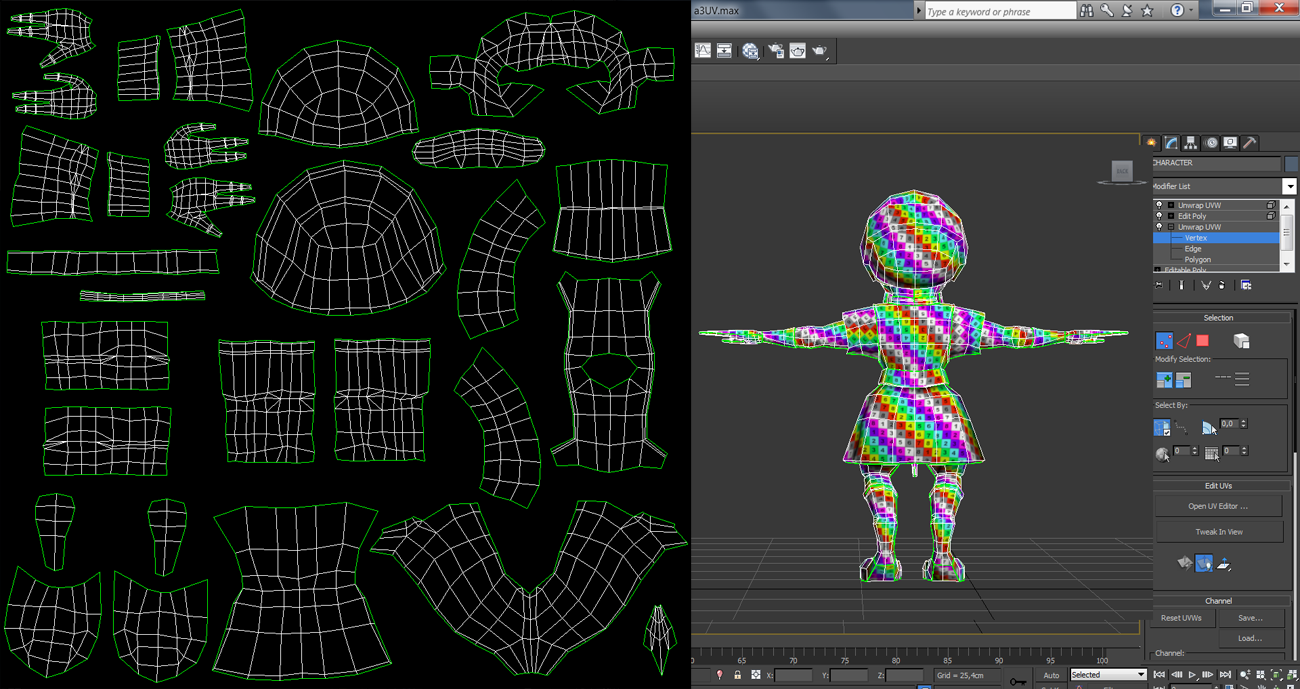Click the Open UV Editor button
The height and width of the screenshot is (689, 1300).
pyautogui.click(x=1218, y=505)
